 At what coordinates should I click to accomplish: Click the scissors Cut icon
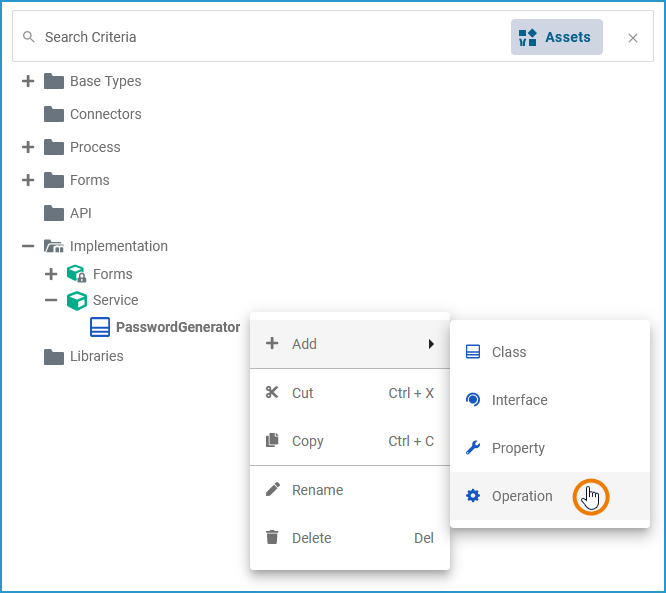(272, 393)
